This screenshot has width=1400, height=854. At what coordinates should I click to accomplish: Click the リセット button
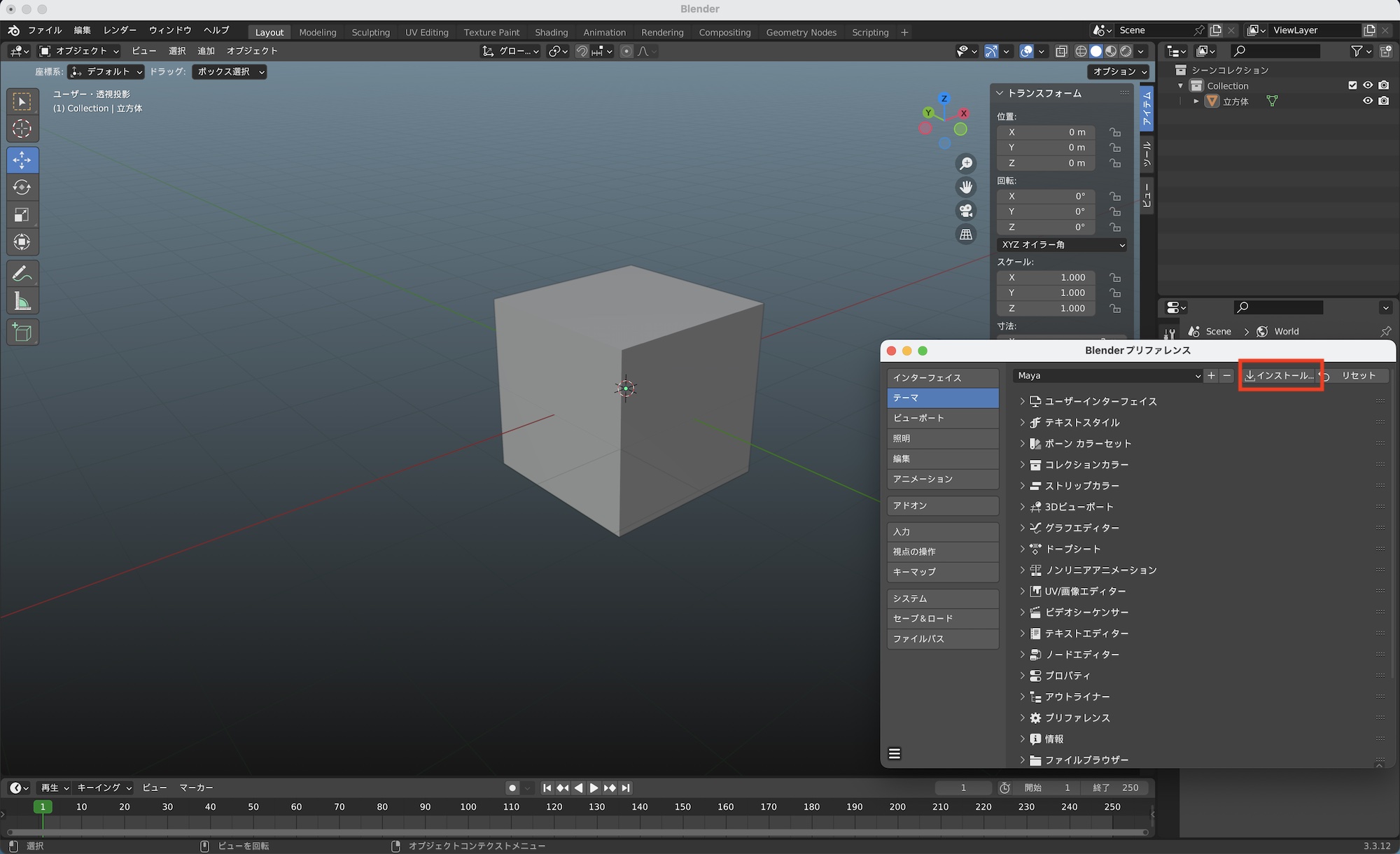click(x=1357, y=376)
